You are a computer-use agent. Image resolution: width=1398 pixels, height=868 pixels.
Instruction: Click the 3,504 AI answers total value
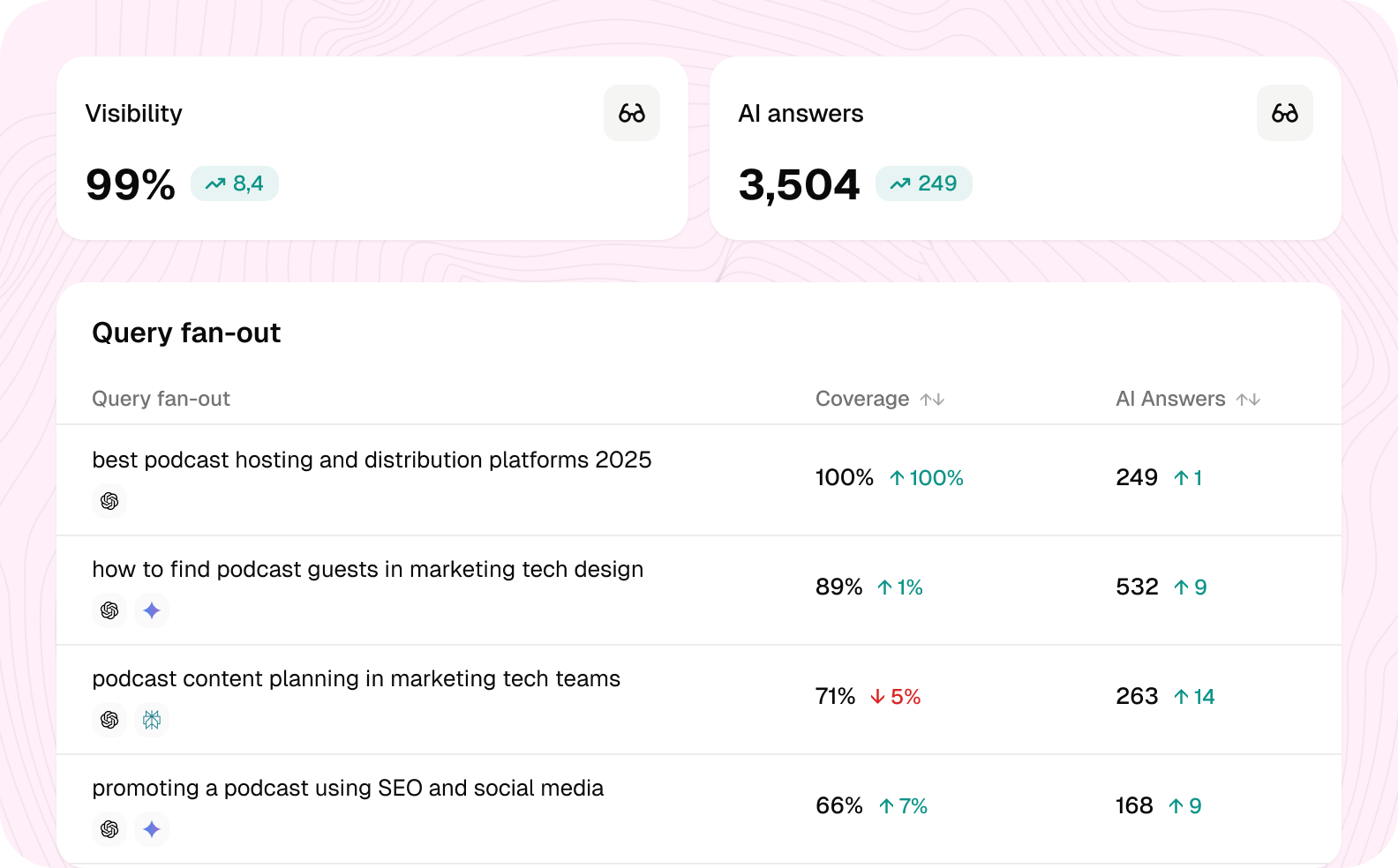(799, 184)
